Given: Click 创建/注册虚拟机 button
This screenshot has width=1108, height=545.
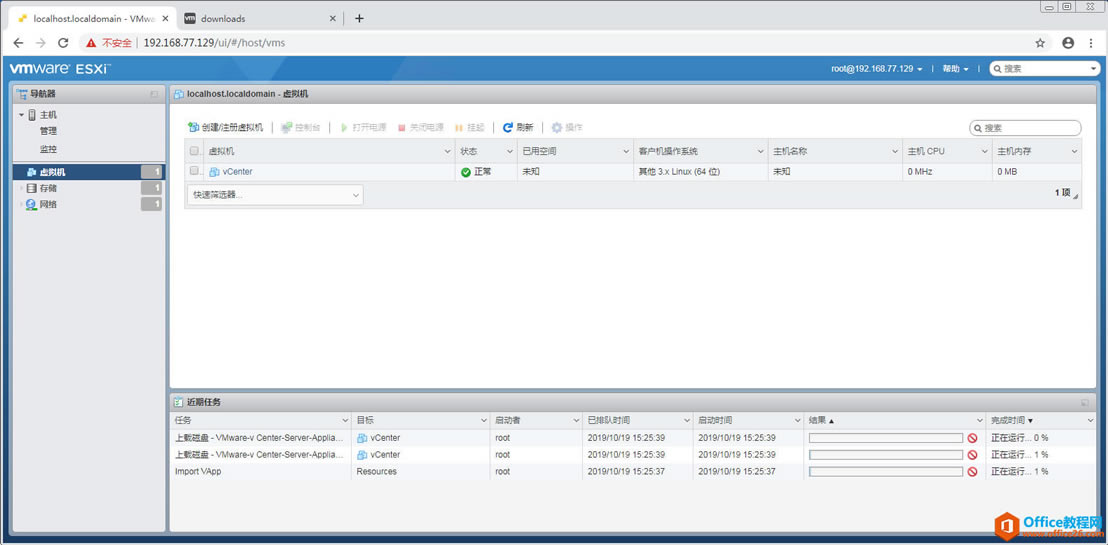Looking at the screenshot, I should pos(225,127).
